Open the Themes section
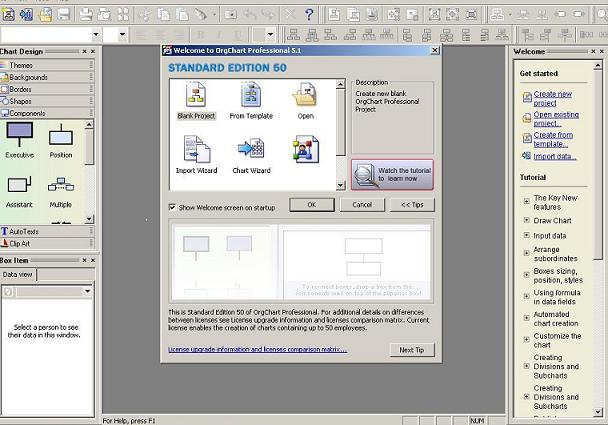This screenshot has width=608, height=425. pyautogui.click(x=47, y=65)
